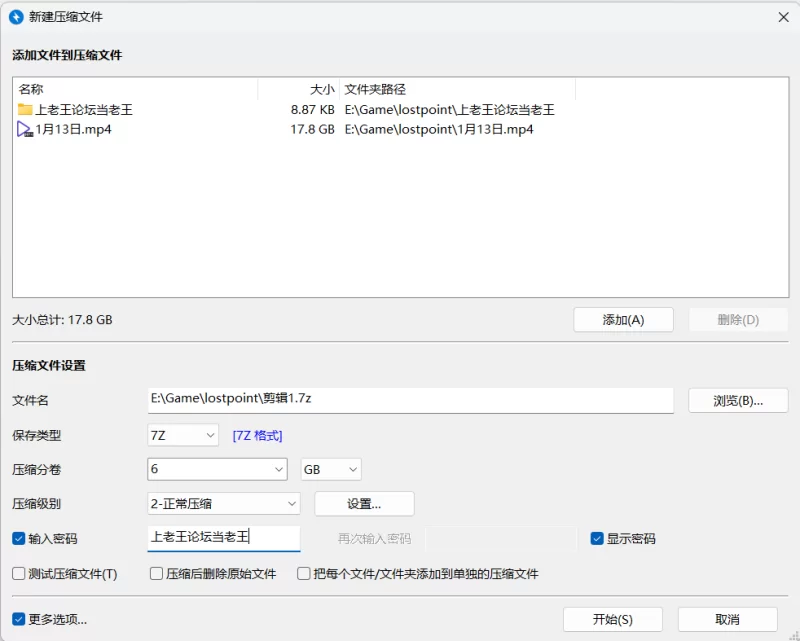The width and height of the screenshot is (800, 641).
Task: Check 压缩后删除原始文件 option
Action: pos(157,574)
